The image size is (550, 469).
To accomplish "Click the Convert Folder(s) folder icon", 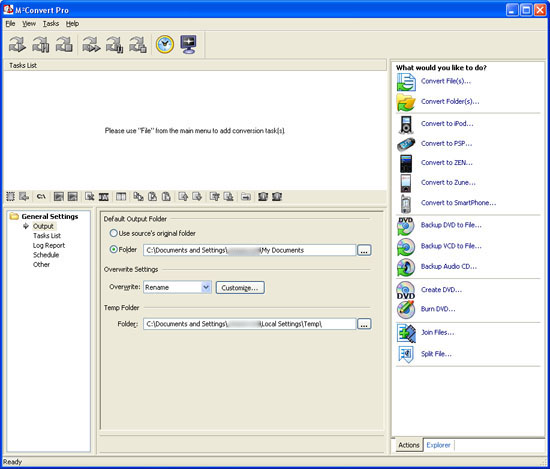I will coord(406,102).
